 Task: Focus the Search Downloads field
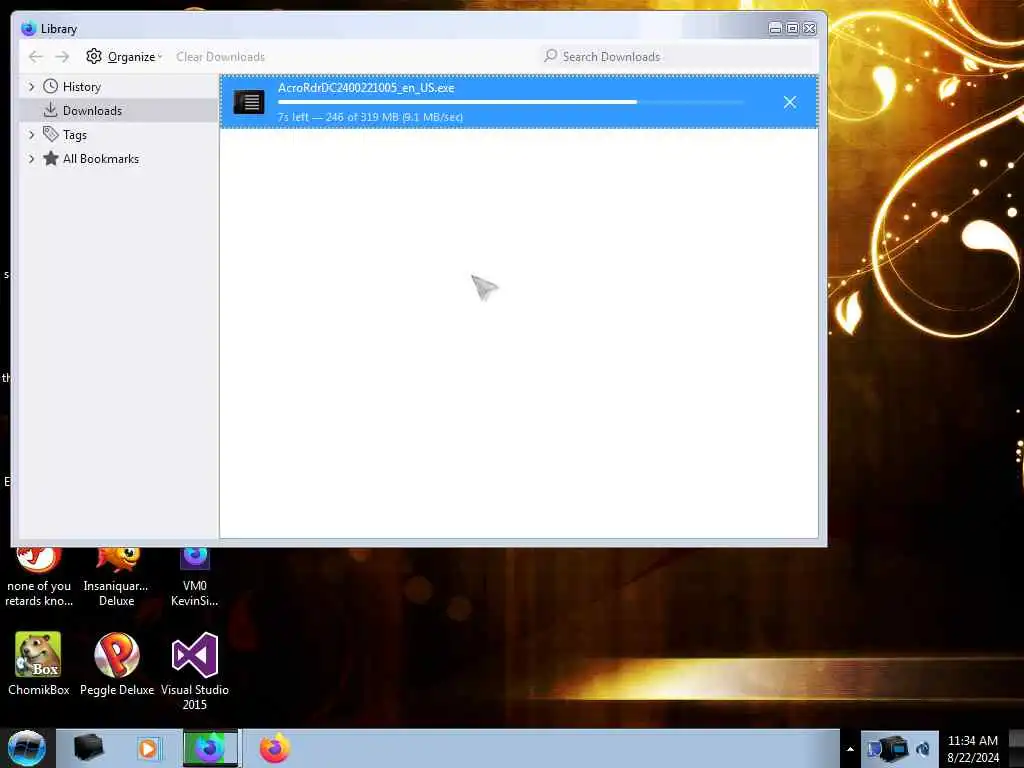(x=679, y=57)
